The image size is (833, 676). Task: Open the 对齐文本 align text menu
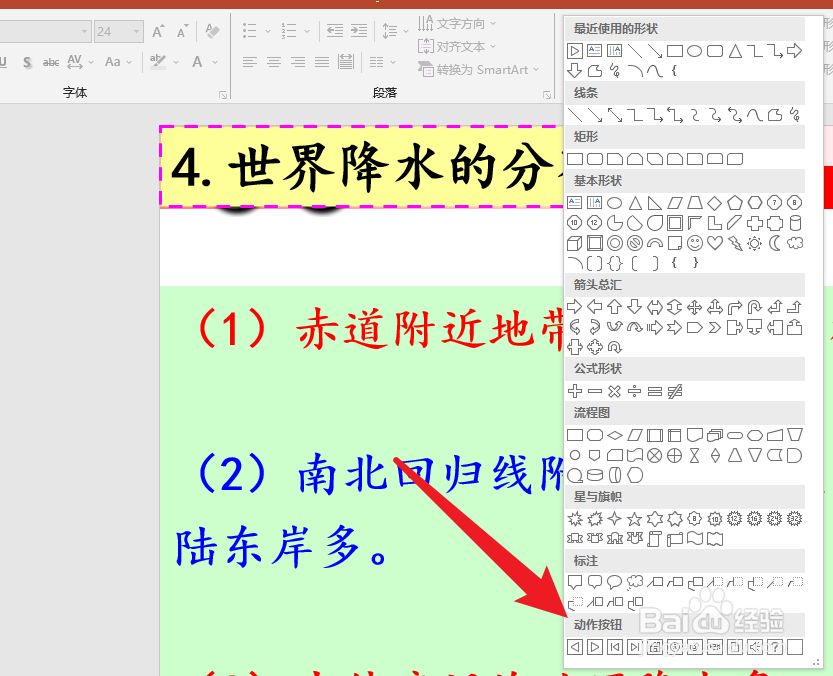click(457, 47)
